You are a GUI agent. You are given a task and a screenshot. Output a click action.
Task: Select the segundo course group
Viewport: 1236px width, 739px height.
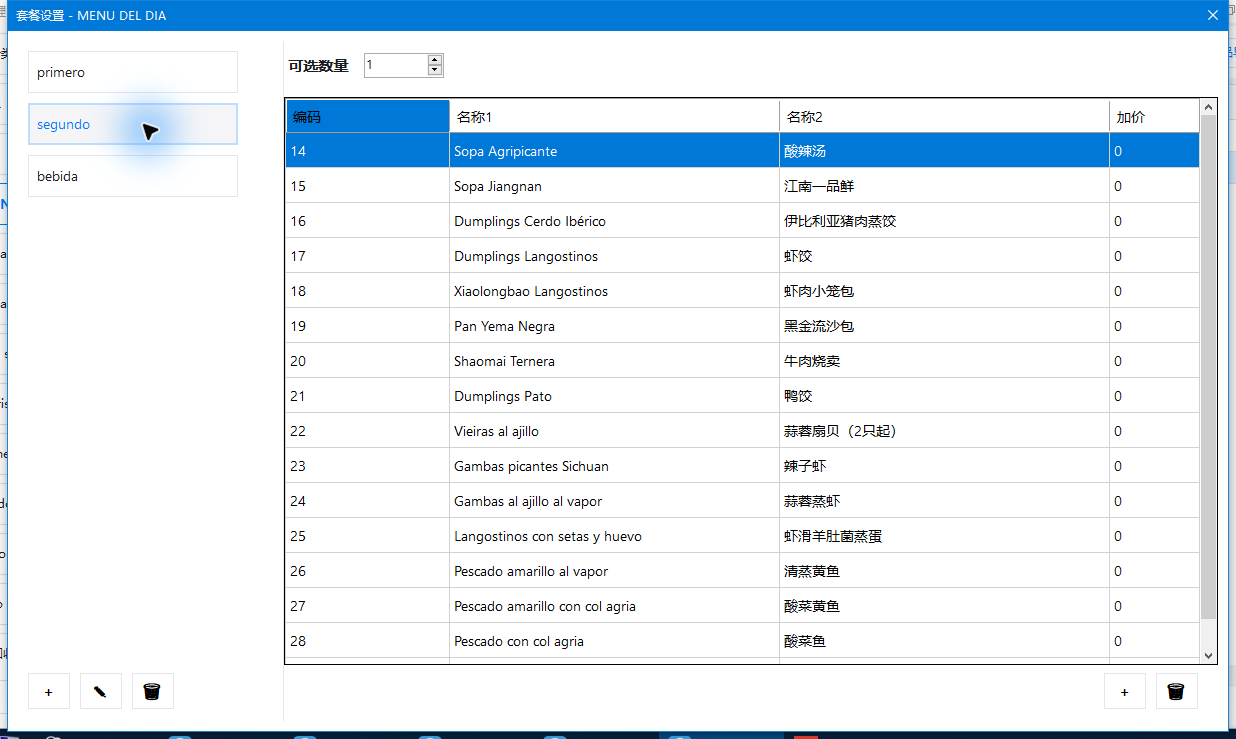point(133,124)
